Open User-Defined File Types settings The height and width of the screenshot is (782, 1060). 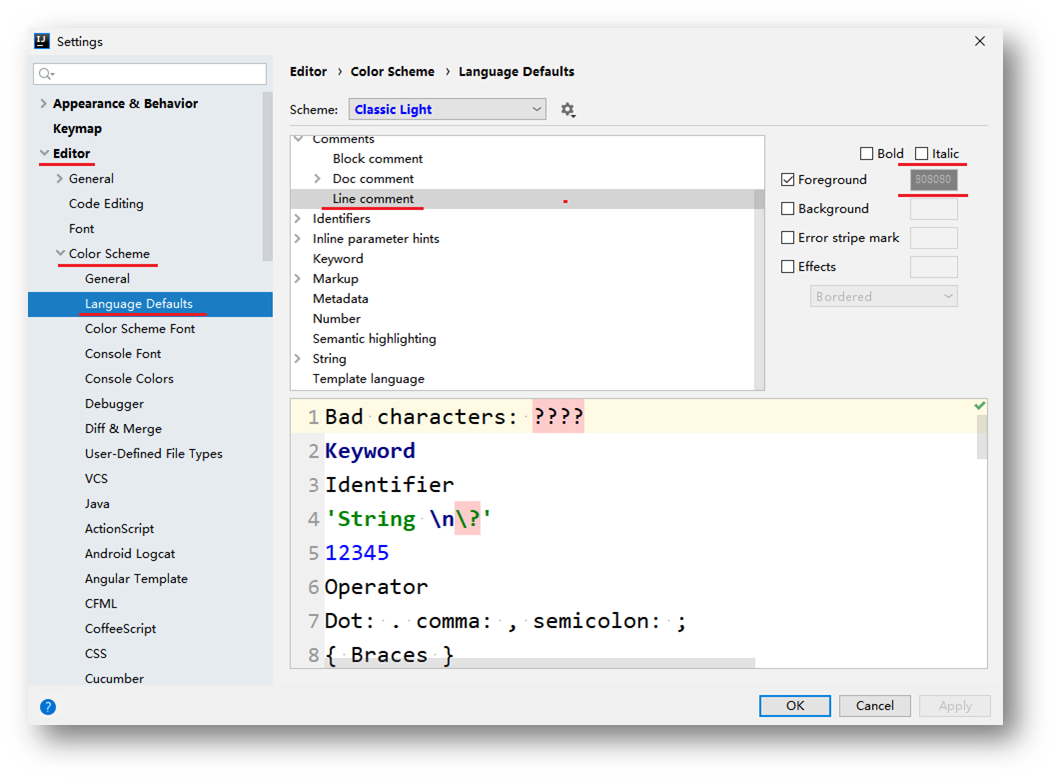[x=153, y=454]
